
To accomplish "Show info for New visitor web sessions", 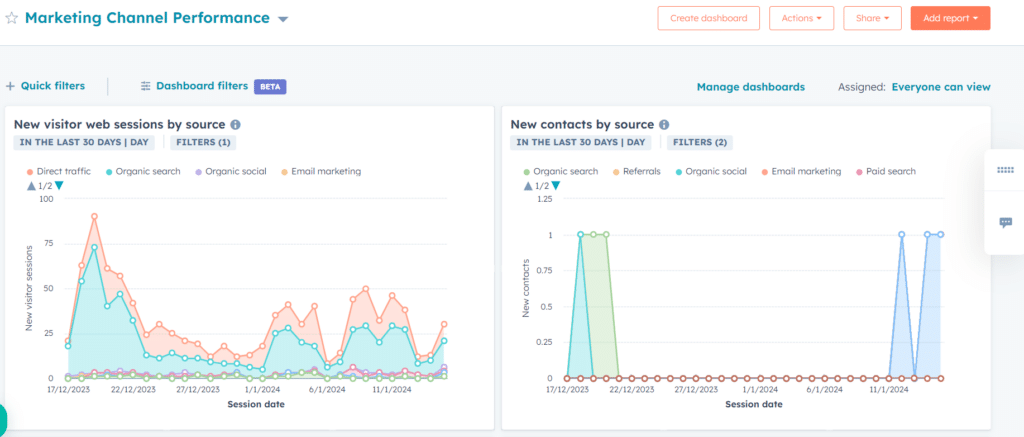I will 236,125.
